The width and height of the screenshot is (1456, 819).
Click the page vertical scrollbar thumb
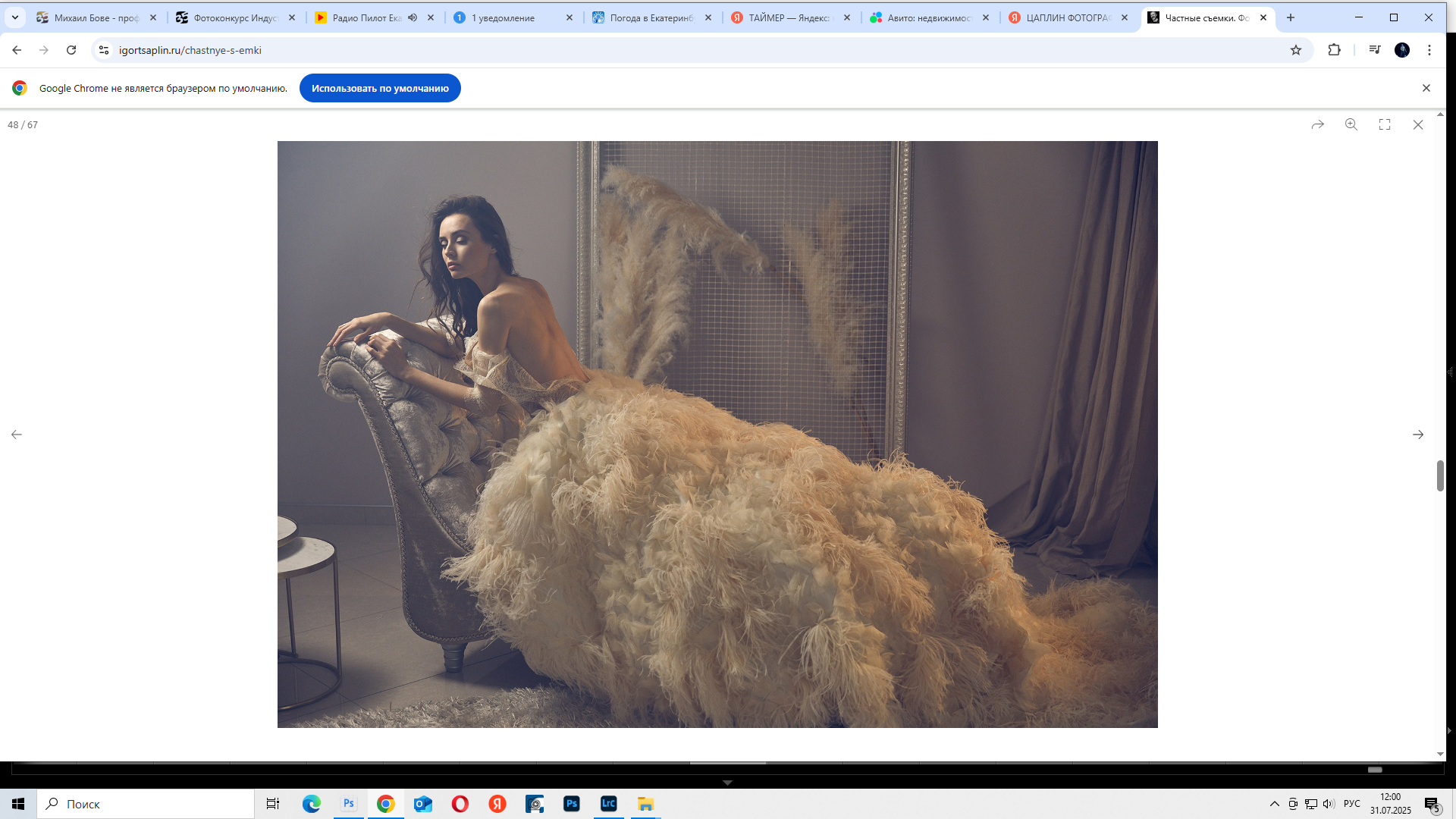coord(1440,475)
